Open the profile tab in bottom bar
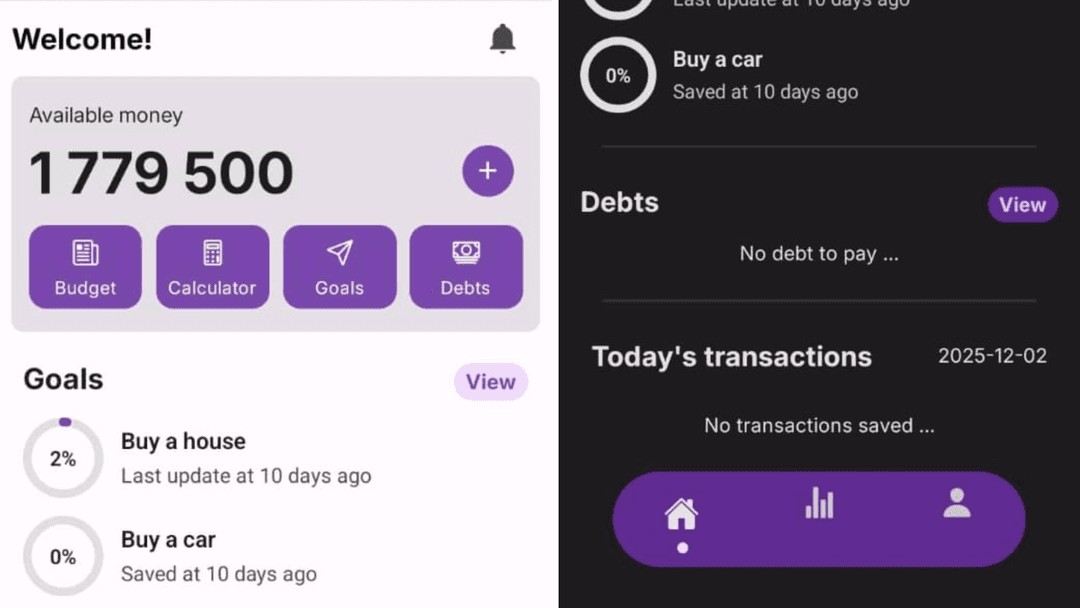This screenshot has height=608, width=1080. [956, 503]
